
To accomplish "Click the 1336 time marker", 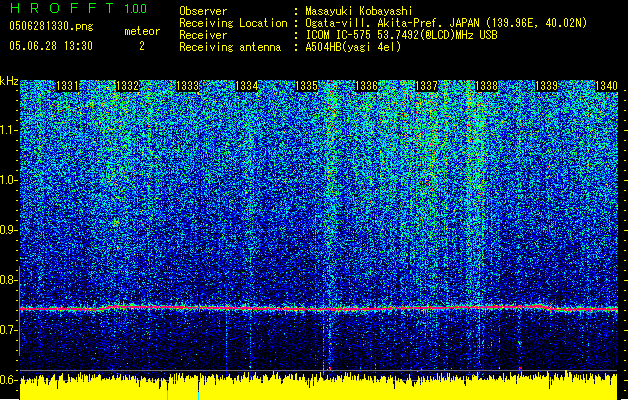I will point(367,86).
